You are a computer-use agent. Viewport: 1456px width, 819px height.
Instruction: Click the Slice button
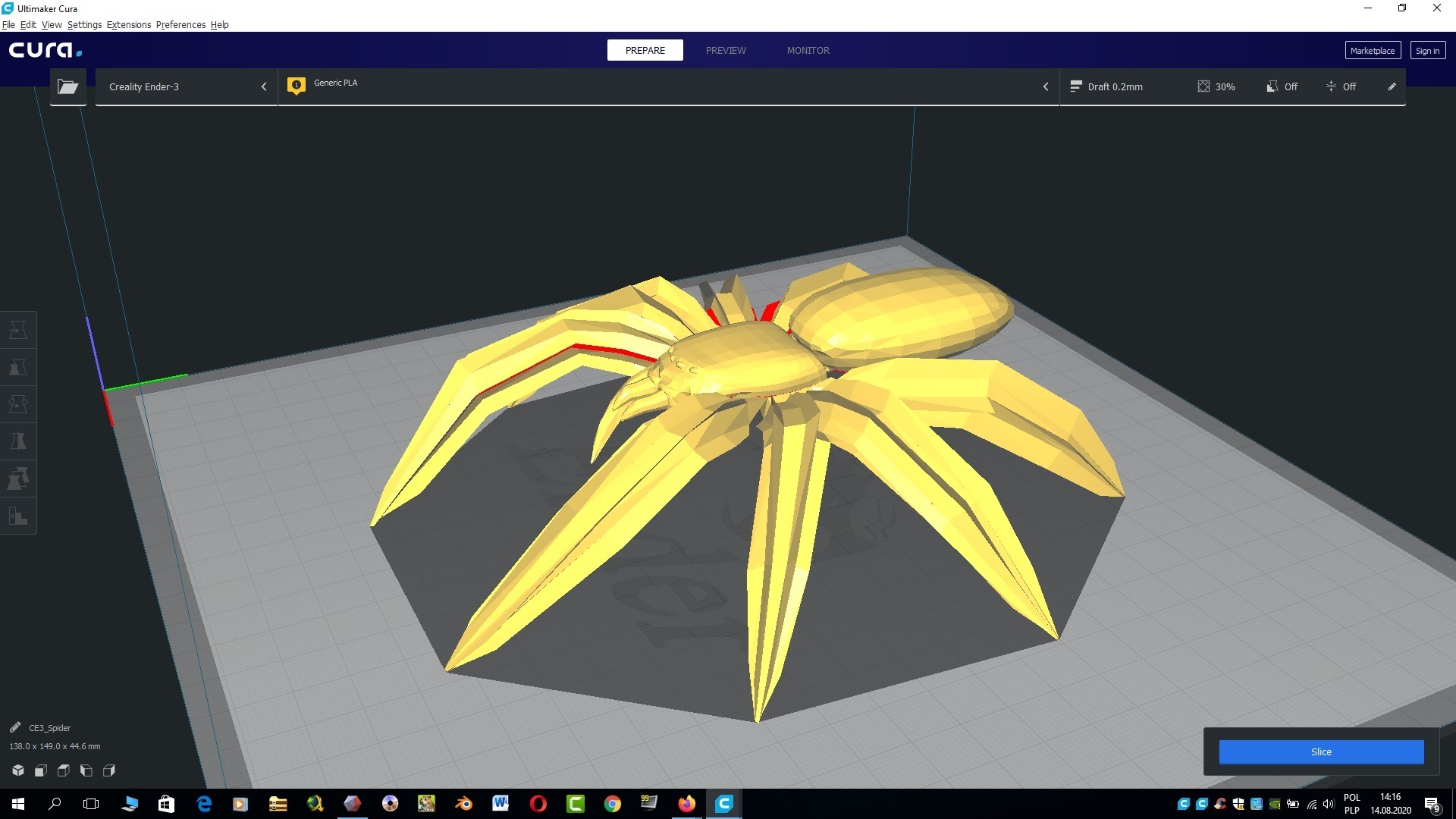coord(1320,752)
